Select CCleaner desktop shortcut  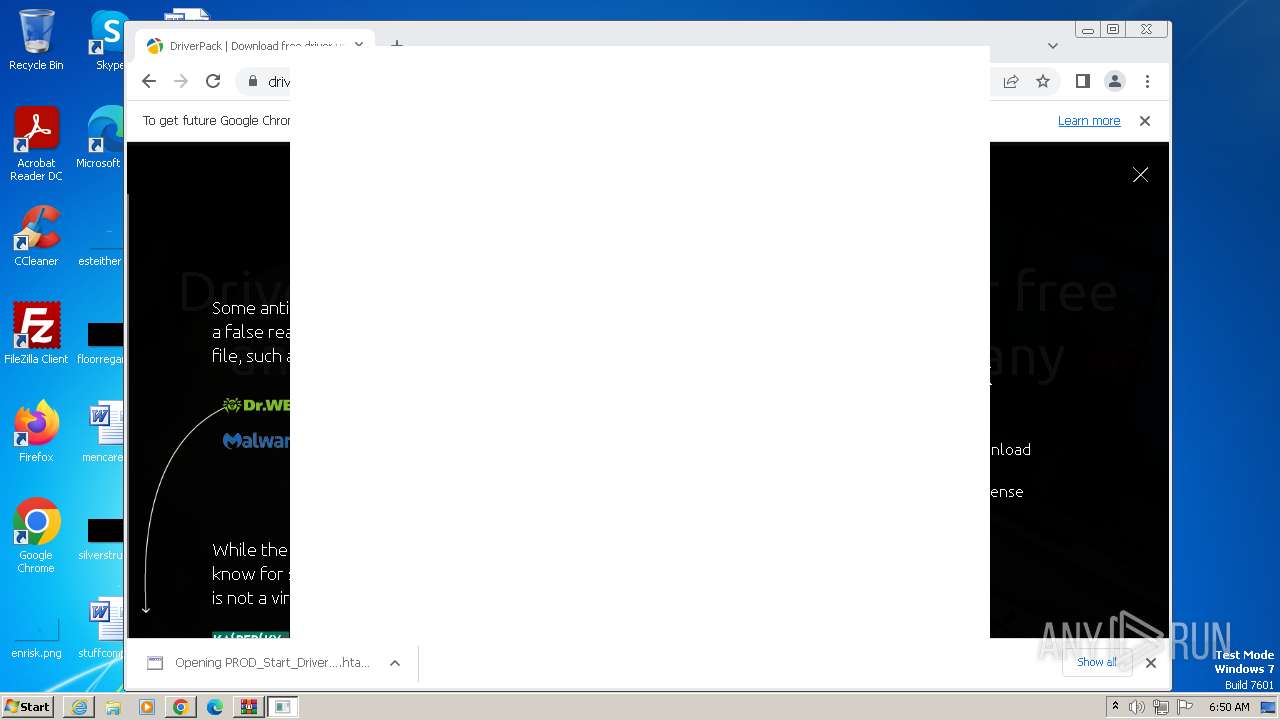click(36, 236)
